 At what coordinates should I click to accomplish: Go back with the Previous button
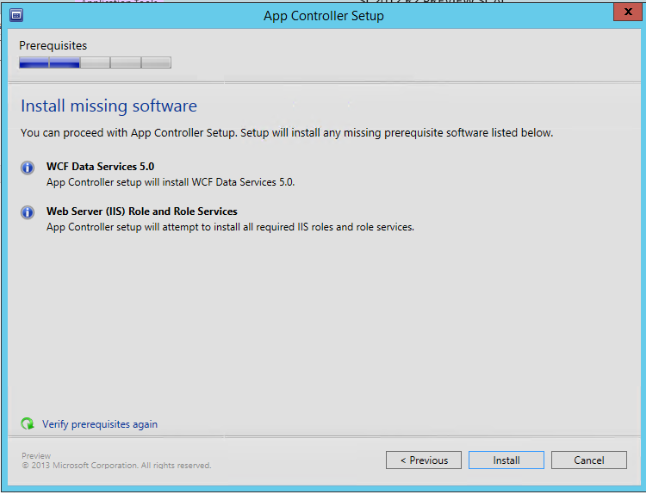[423, 460]
